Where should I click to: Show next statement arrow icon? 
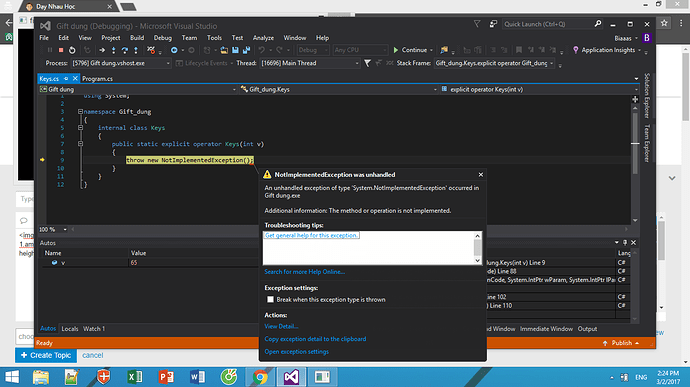[x=102, y=50]
